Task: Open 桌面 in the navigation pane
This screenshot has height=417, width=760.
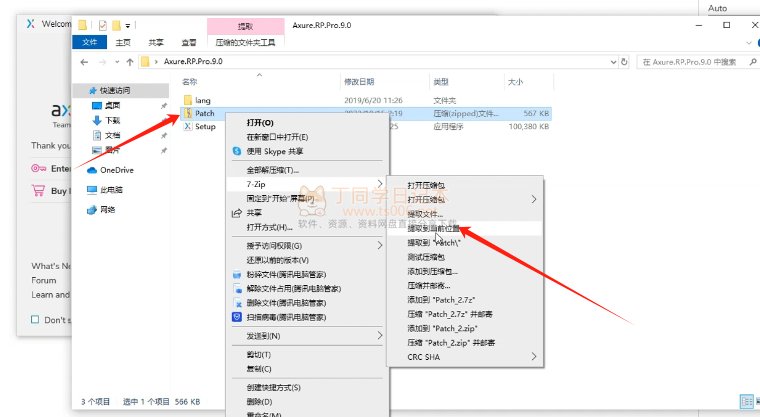Action: point(112,105)
